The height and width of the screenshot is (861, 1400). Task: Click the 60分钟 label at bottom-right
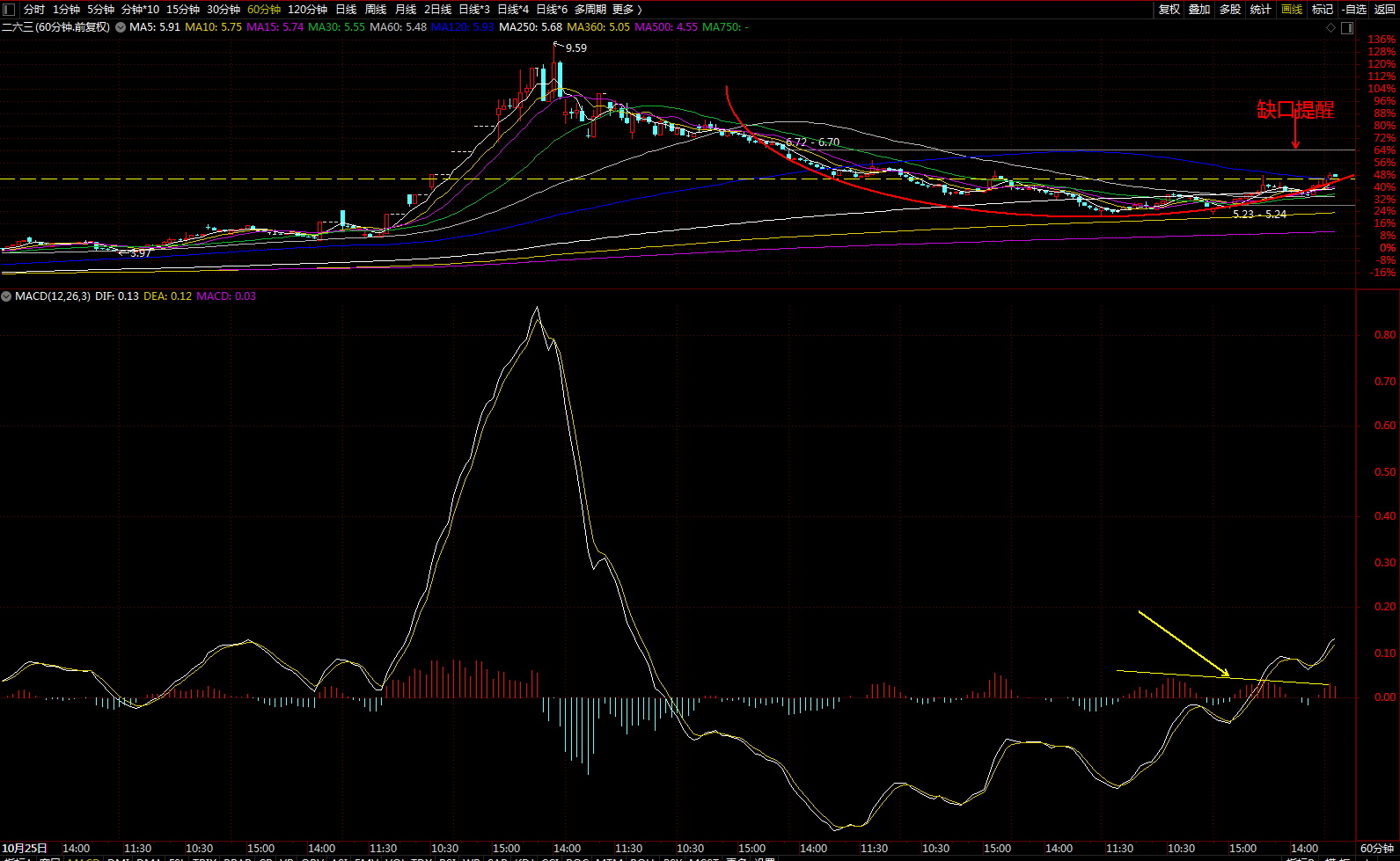1377,849
